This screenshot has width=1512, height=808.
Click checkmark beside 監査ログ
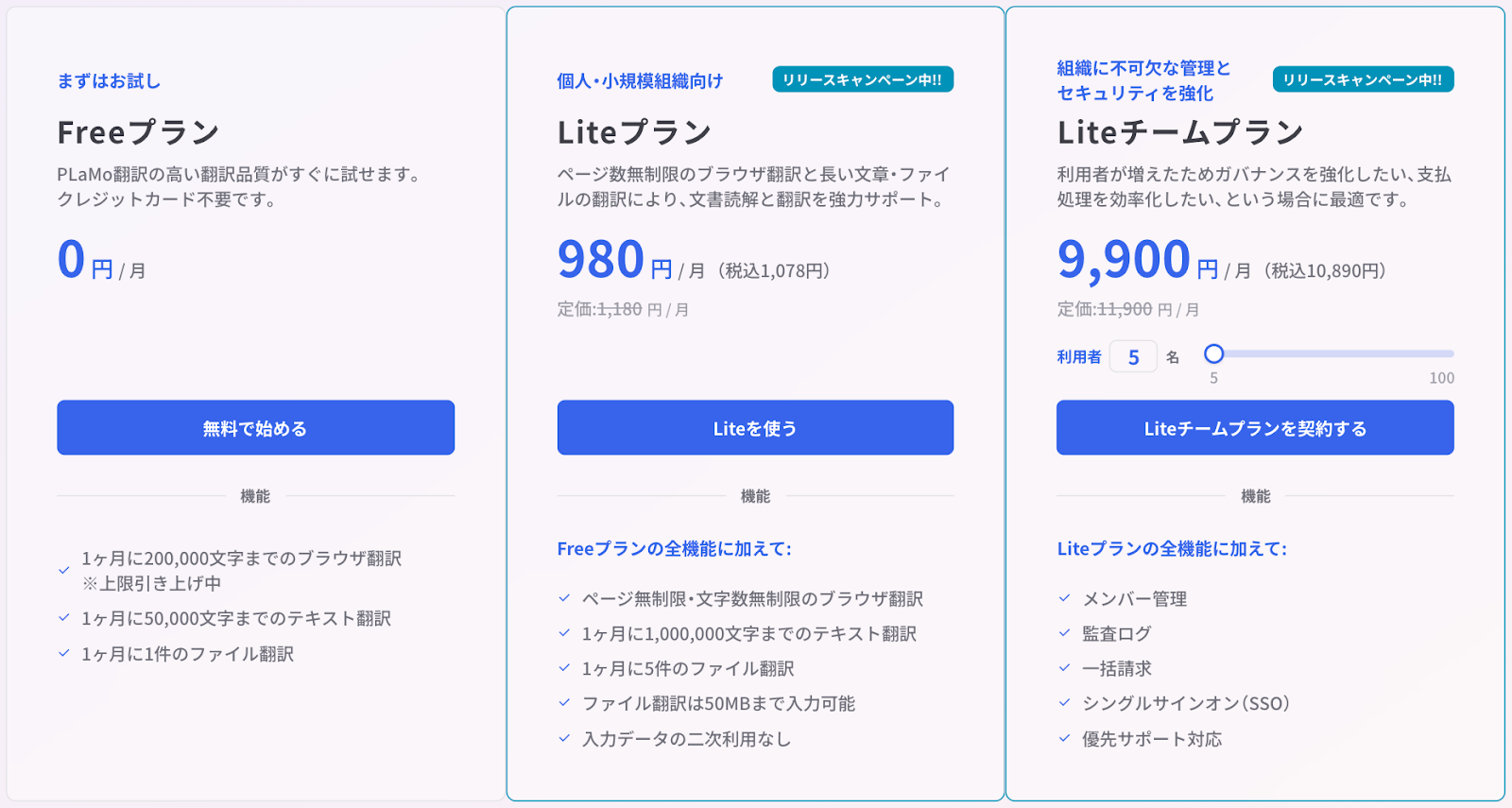tap(1065, 633)
